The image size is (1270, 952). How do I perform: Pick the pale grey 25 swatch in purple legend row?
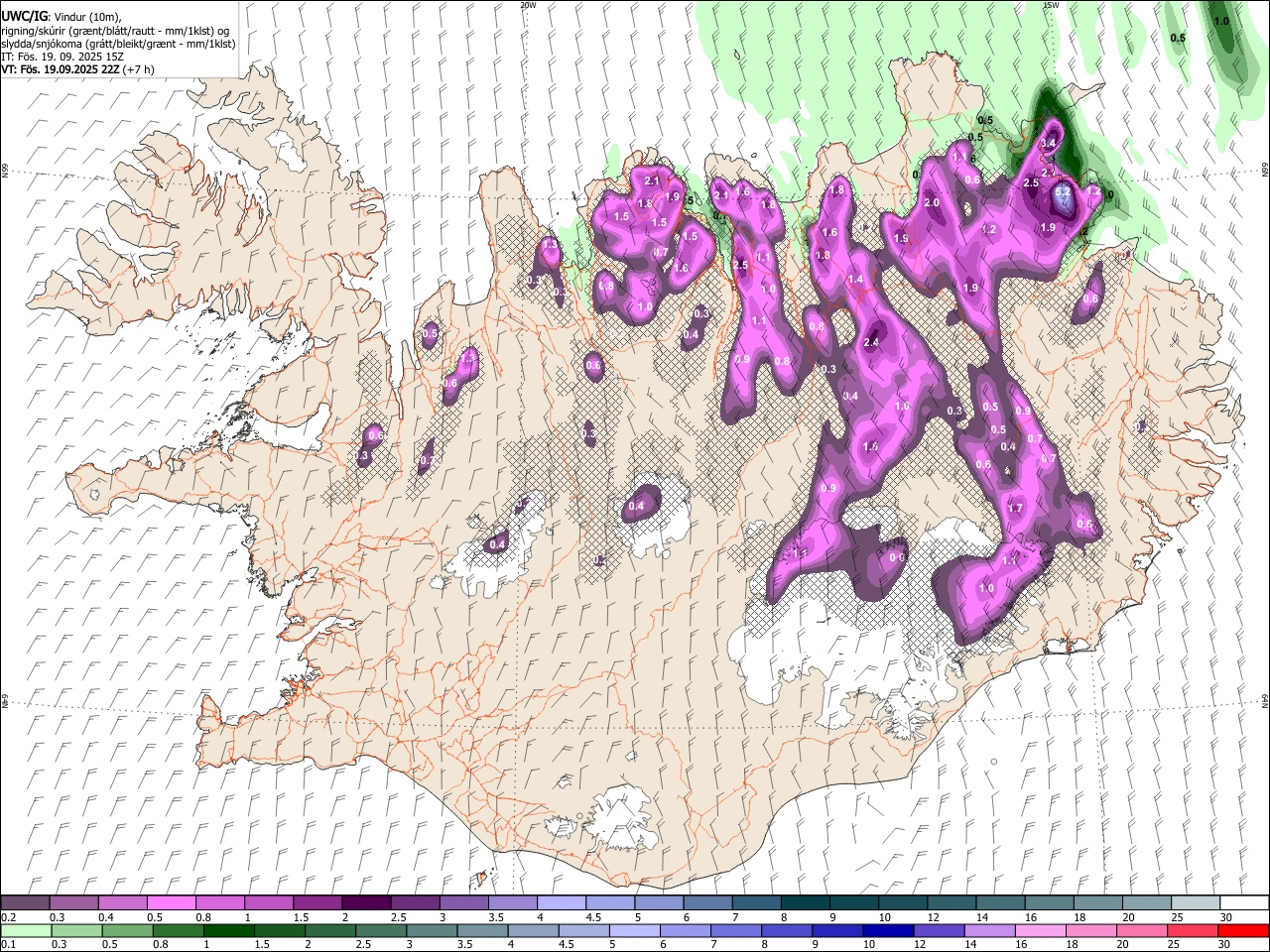tap(1195, 902)
